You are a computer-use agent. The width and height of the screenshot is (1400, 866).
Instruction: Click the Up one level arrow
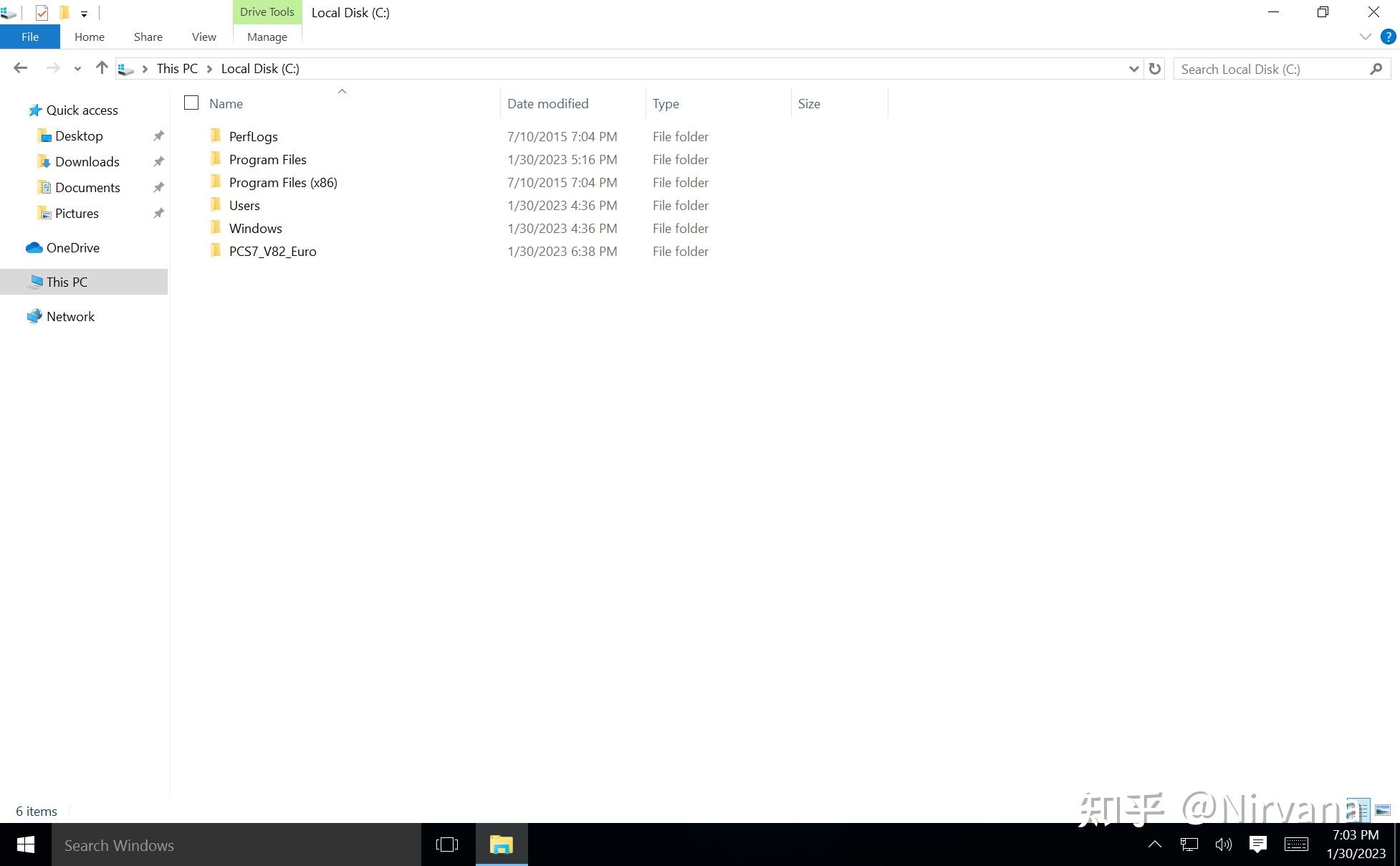point(102,68)
